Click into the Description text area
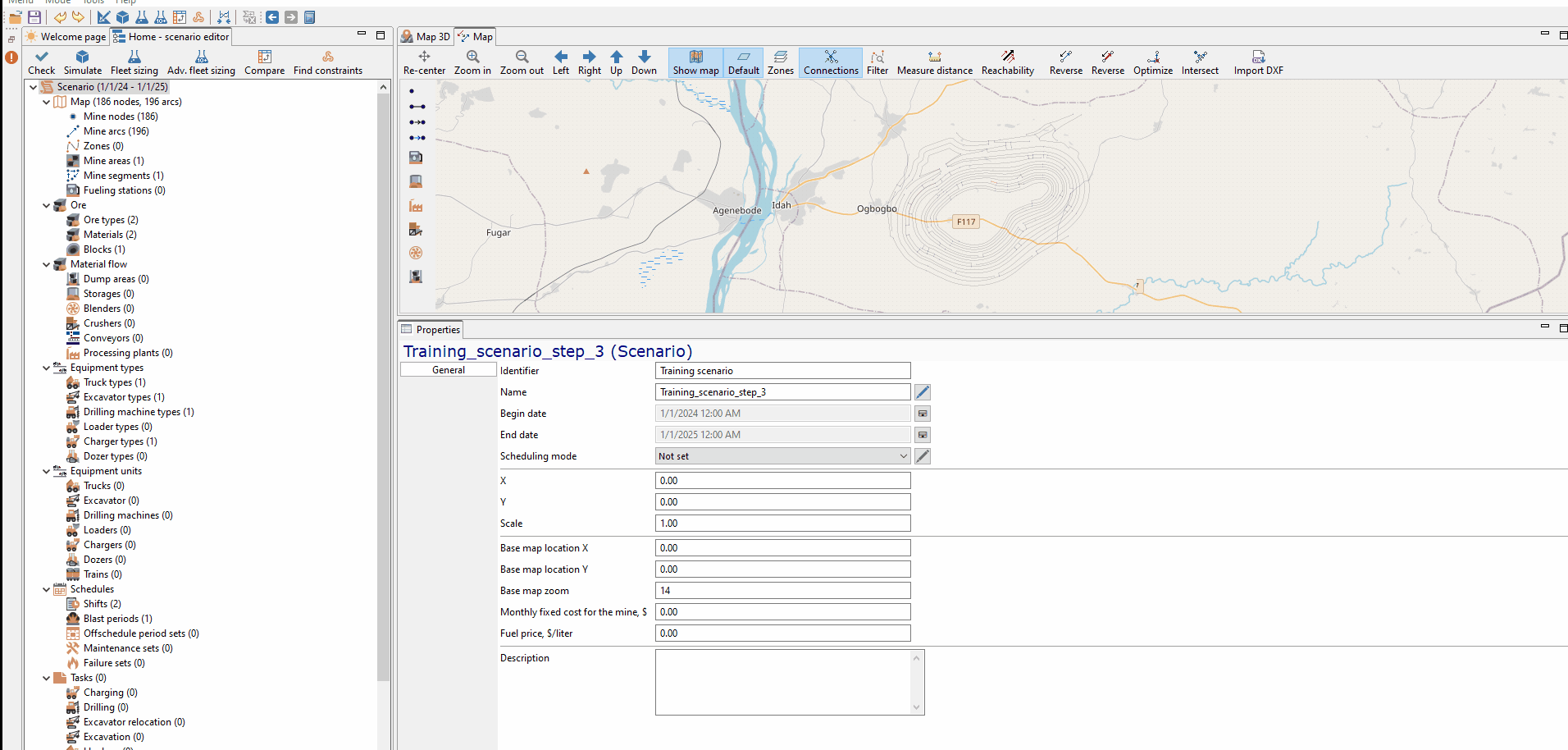This screenshot has height=750, width=1568. (783, 682)
